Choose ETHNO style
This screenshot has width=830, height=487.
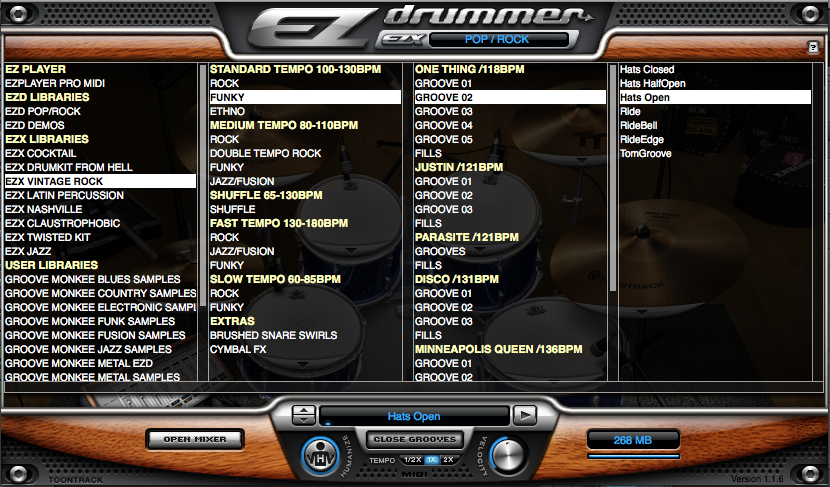click(x=305, y=111)
